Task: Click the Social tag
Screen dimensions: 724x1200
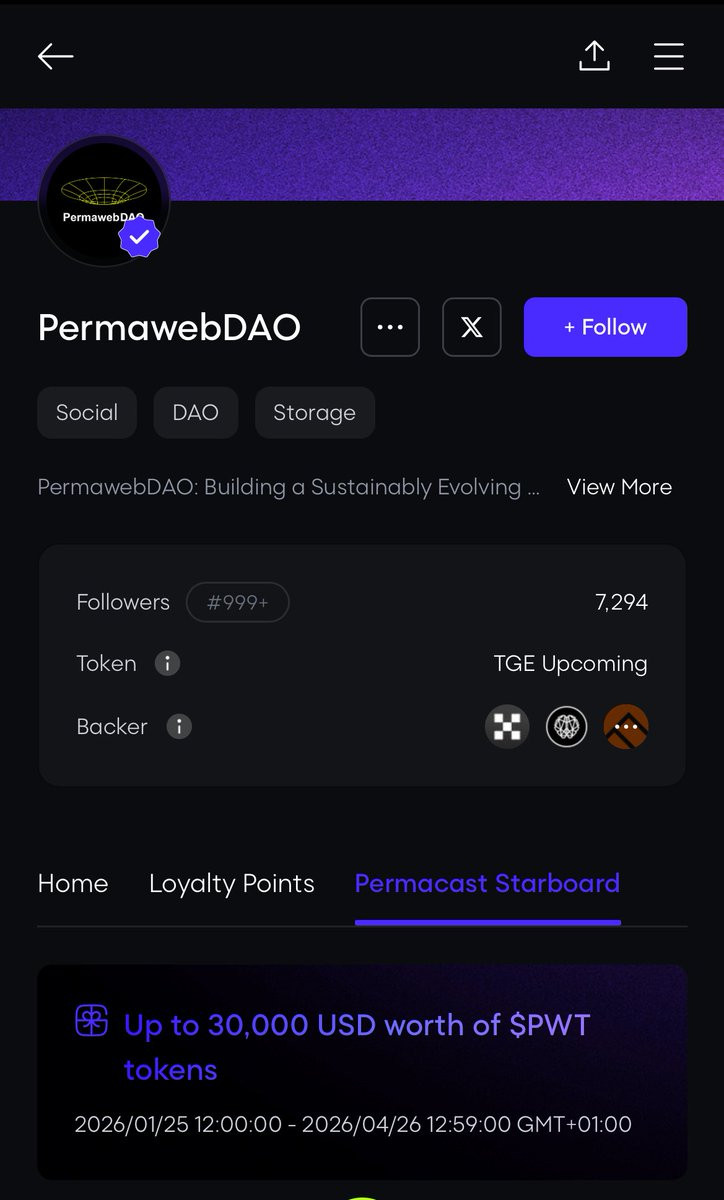Action: point(87,413)
